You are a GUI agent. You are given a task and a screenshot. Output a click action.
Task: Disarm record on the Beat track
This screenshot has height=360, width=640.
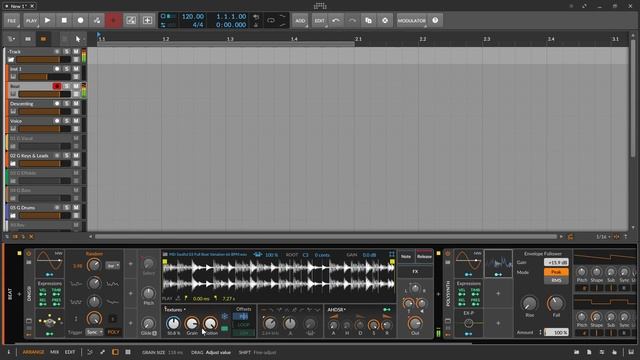pyautogui.click(x=57, y=86)
